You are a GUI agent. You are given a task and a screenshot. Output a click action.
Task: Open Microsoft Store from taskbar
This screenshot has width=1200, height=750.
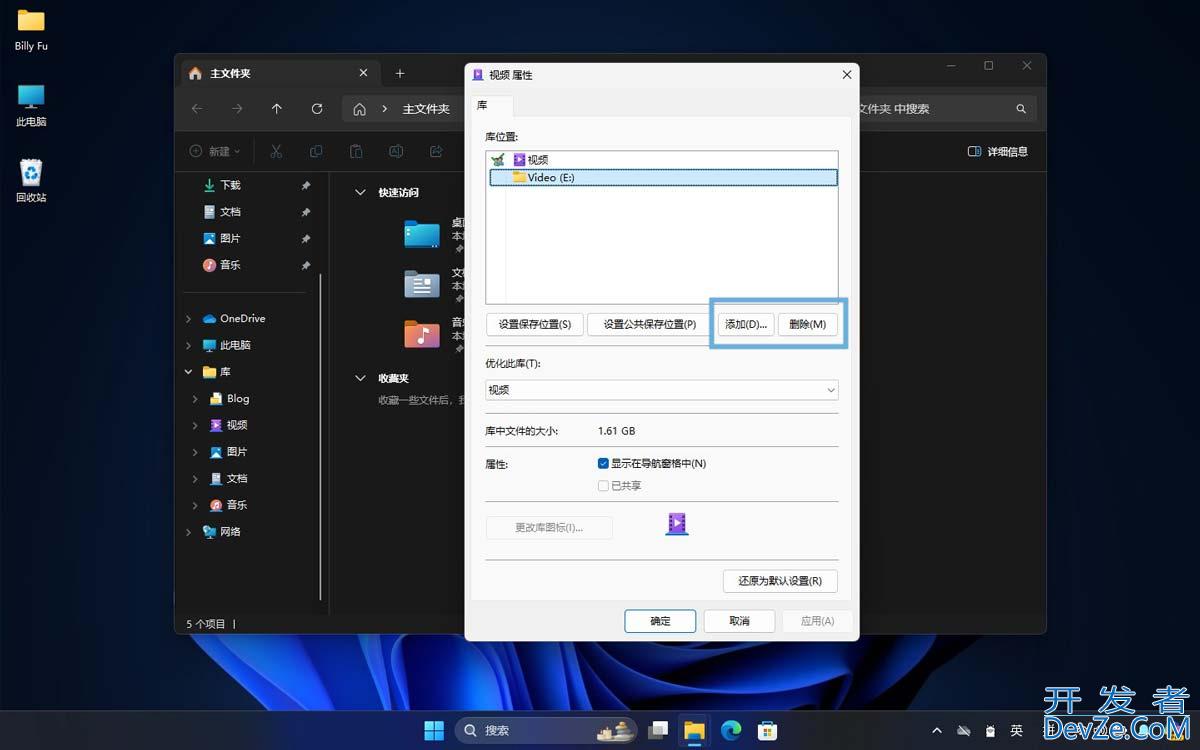[x=767, y=730]
